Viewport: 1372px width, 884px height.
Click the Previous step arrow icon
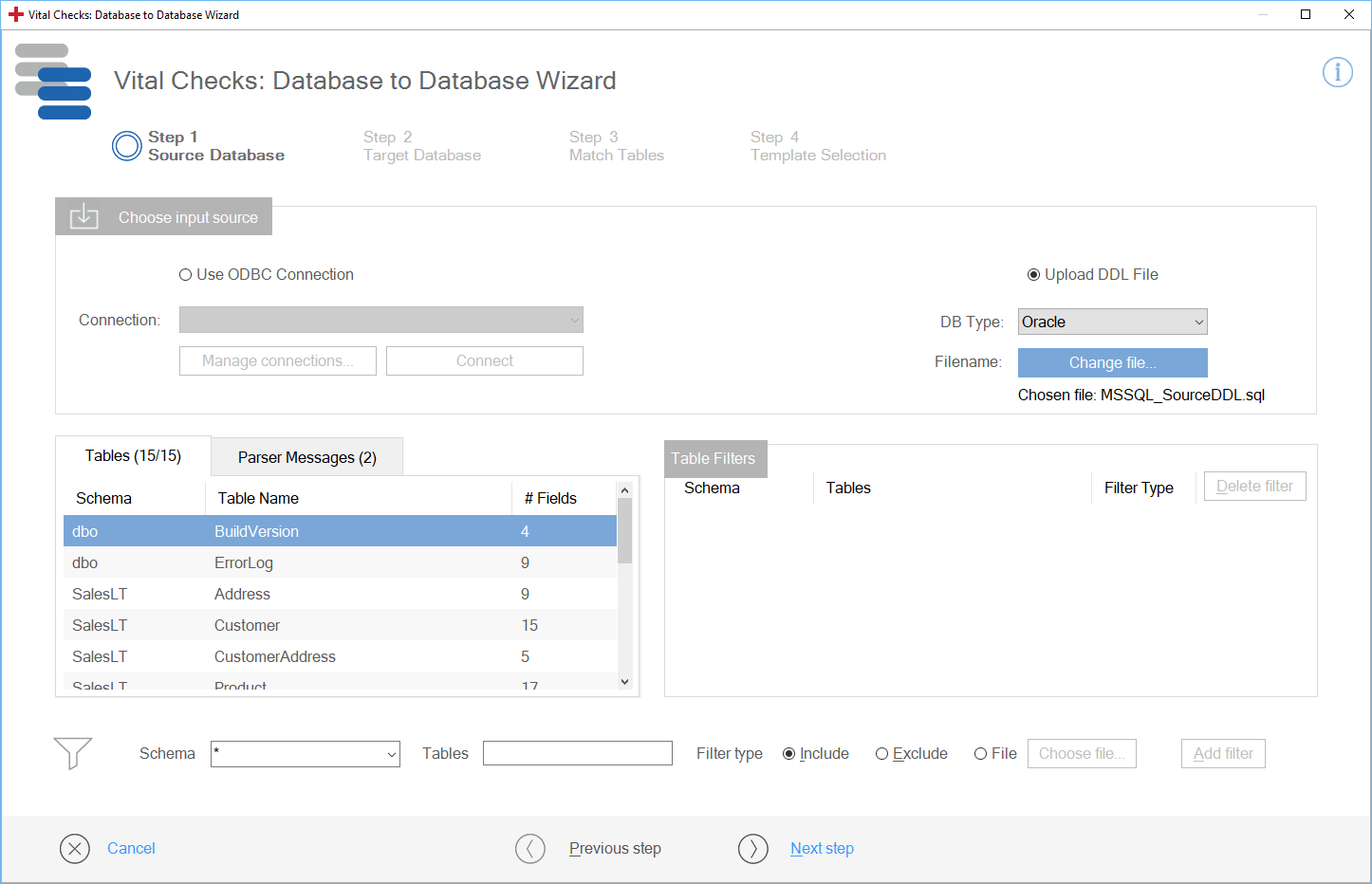pyautogui.click(x=530, y=849)
